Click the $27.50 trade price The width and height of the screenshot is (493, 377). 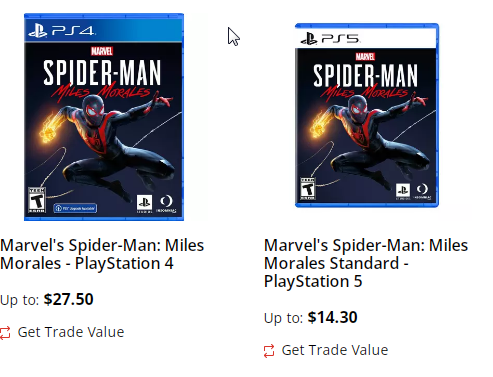(x=68, y=299)
